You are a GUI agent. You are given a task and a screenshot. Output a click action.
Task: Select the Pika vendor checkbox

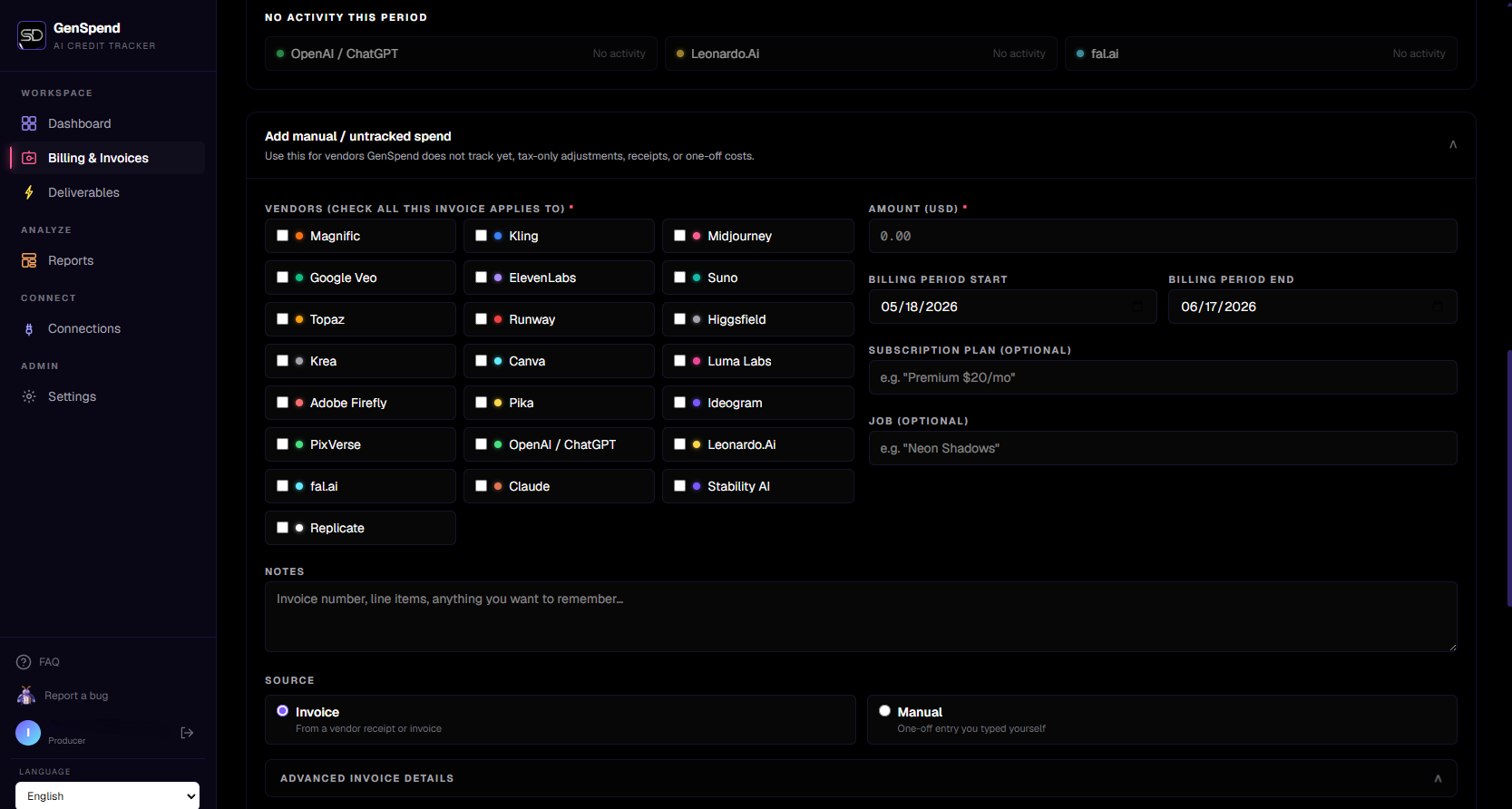click(x=481, y=403)
